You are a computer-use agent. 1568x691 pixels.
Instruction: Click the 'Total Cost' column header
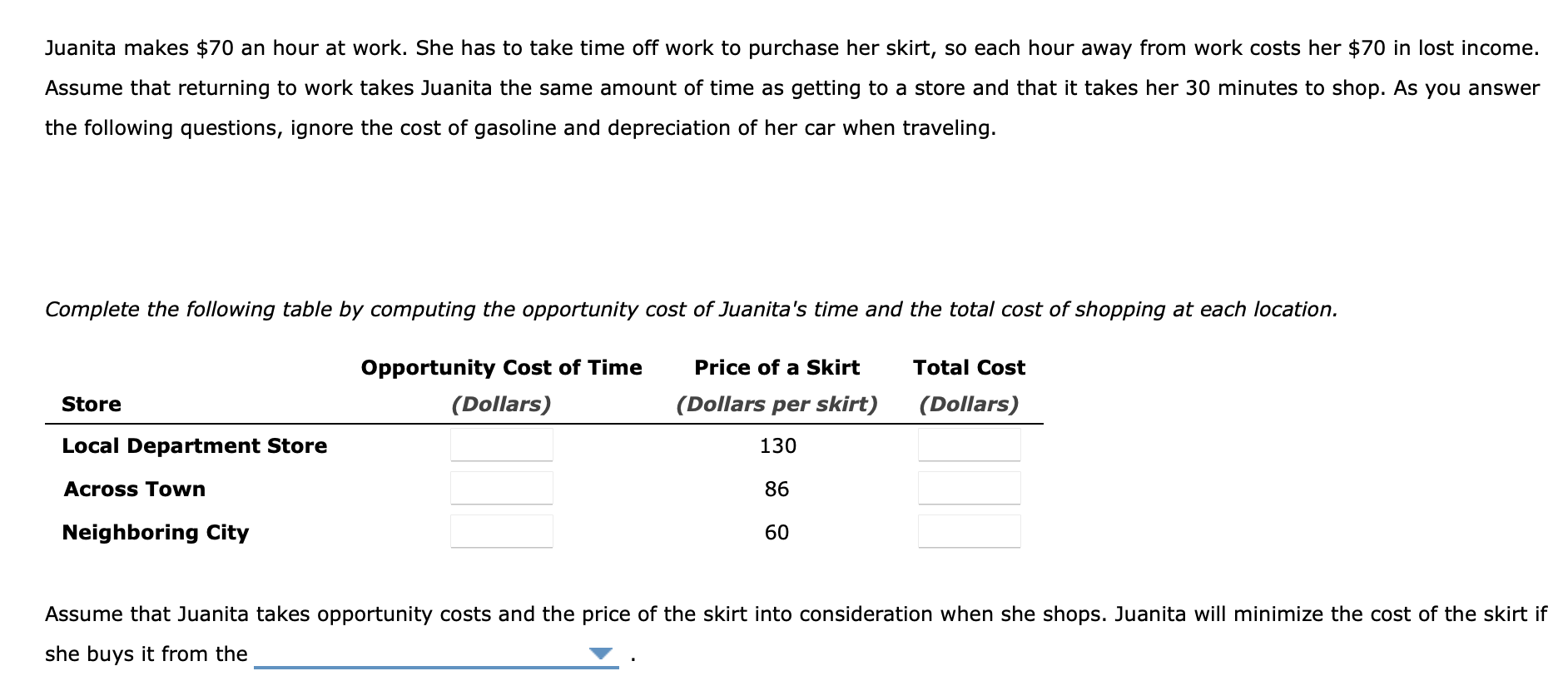pyautogui.click(x=968, y=366)
